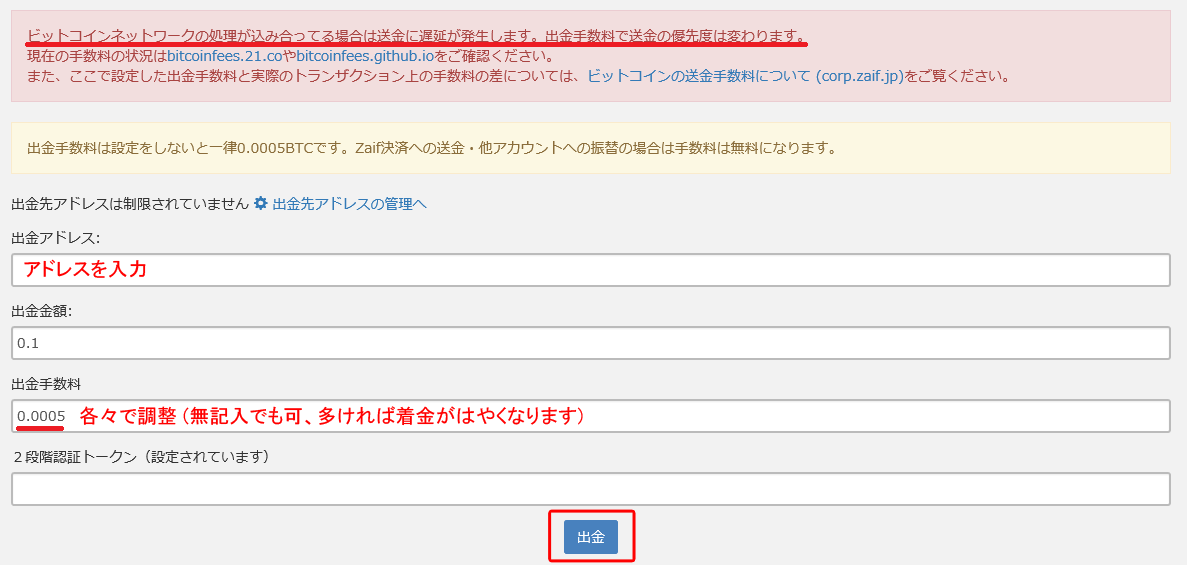Click the 出金先アドレスは制限されていません text
Image resolution: width=1187 pixels, height=565 pixels.
130,204
